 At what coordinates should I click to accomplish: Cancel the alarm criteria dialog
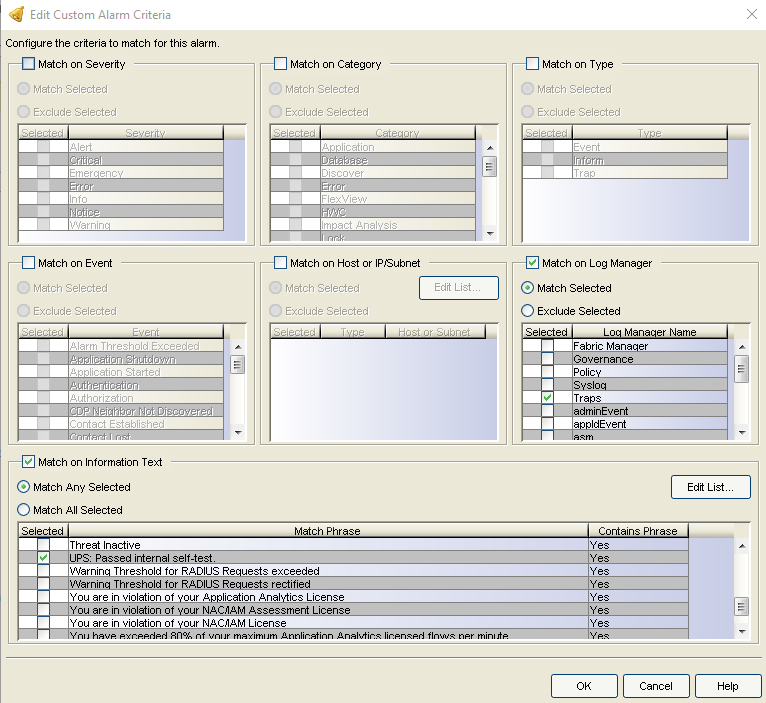coord(656,686)
